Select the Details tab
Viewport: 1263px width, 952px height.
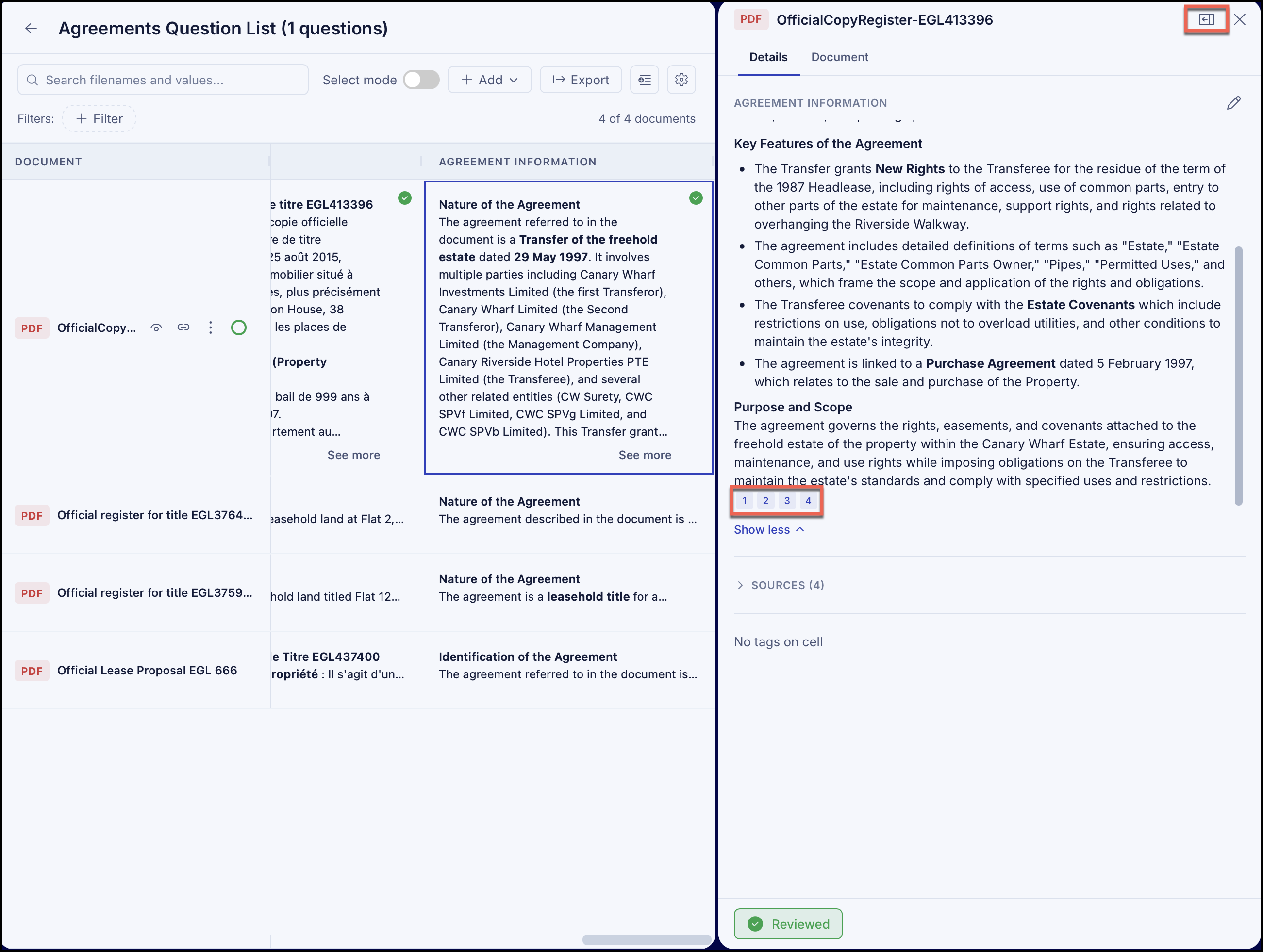pyautogui.click(x=768, y=57)
